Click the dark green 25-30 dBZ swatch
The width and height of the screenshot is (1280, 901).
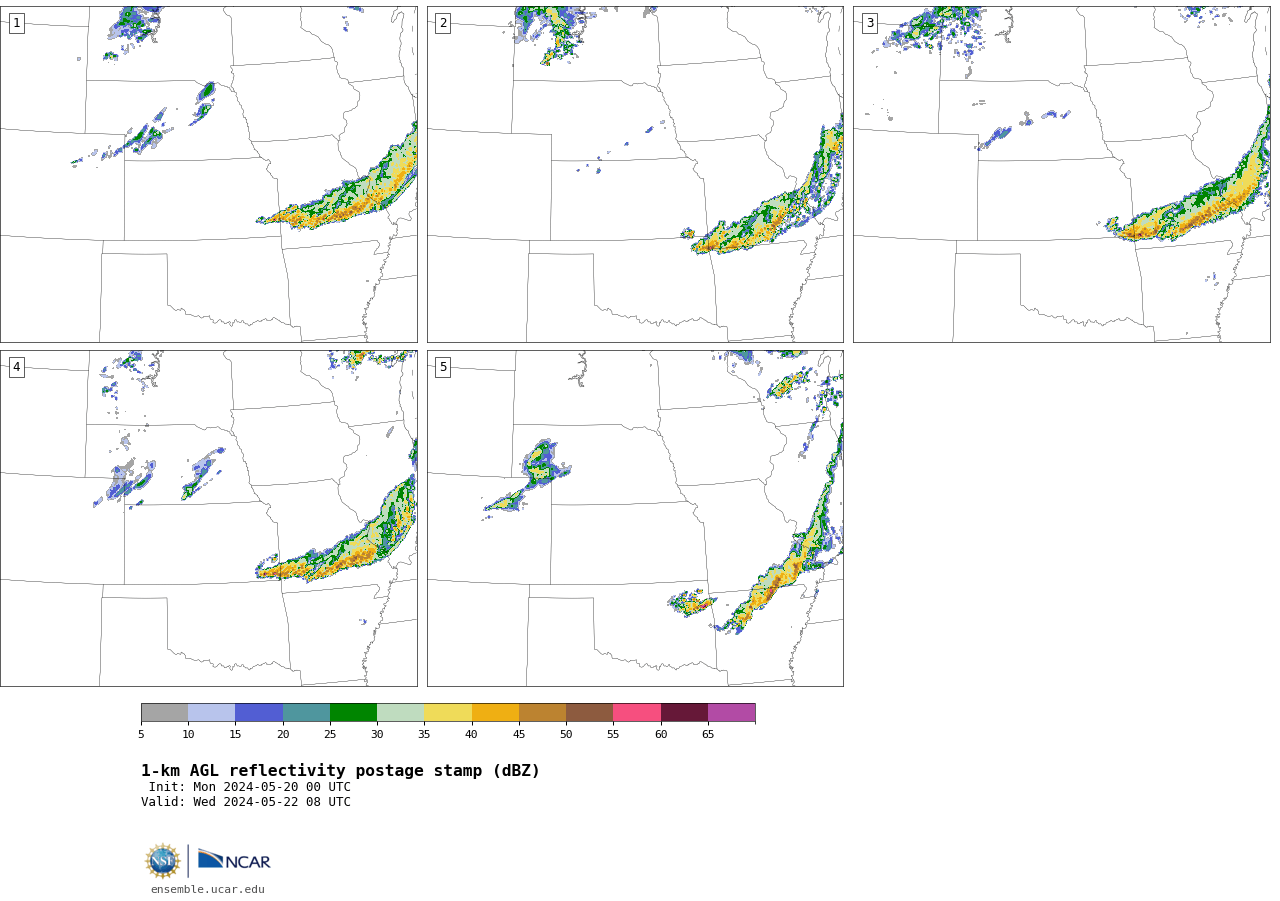(x=353, y=713)
